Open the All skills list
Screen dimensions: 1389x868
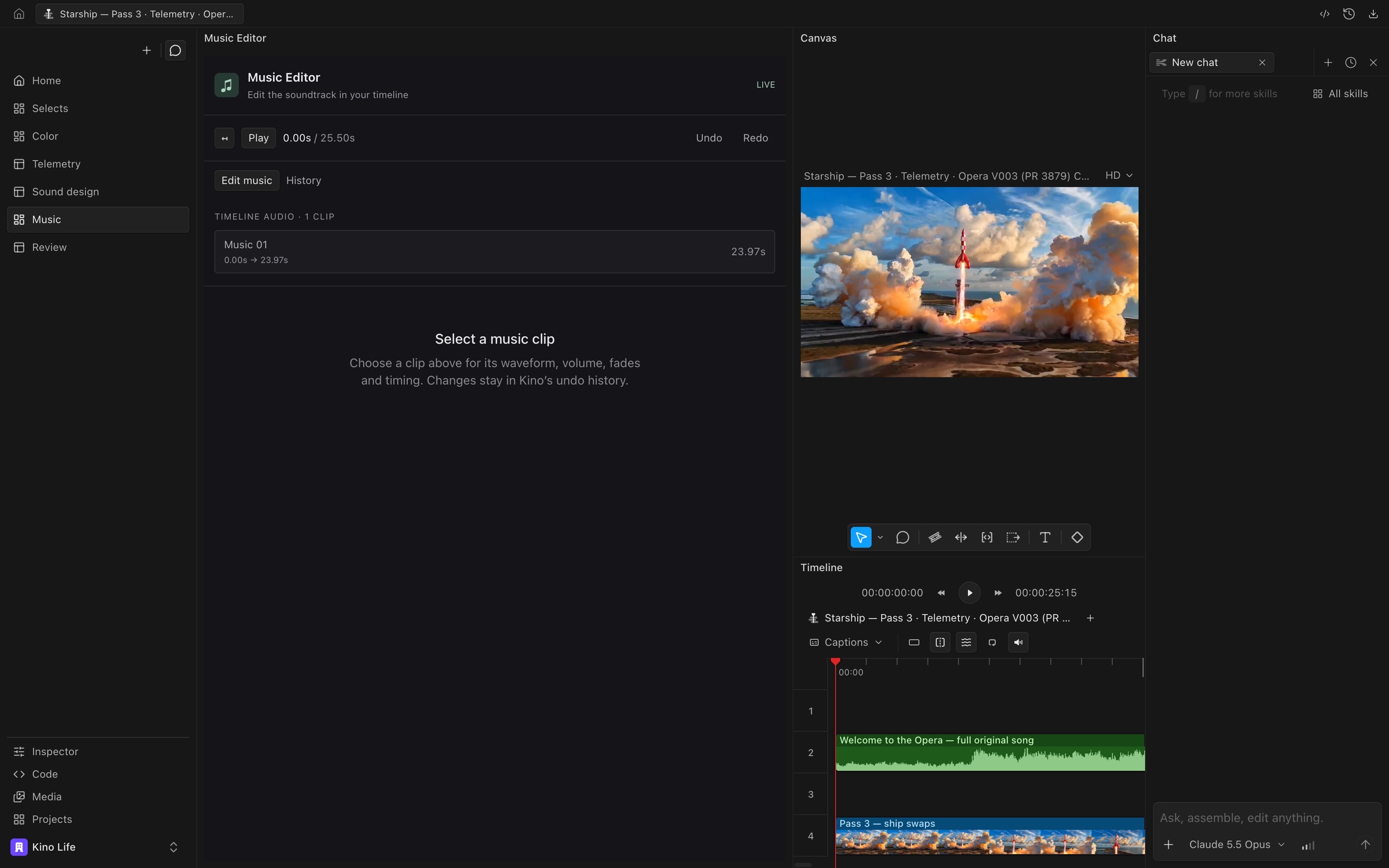point(1340,94)
